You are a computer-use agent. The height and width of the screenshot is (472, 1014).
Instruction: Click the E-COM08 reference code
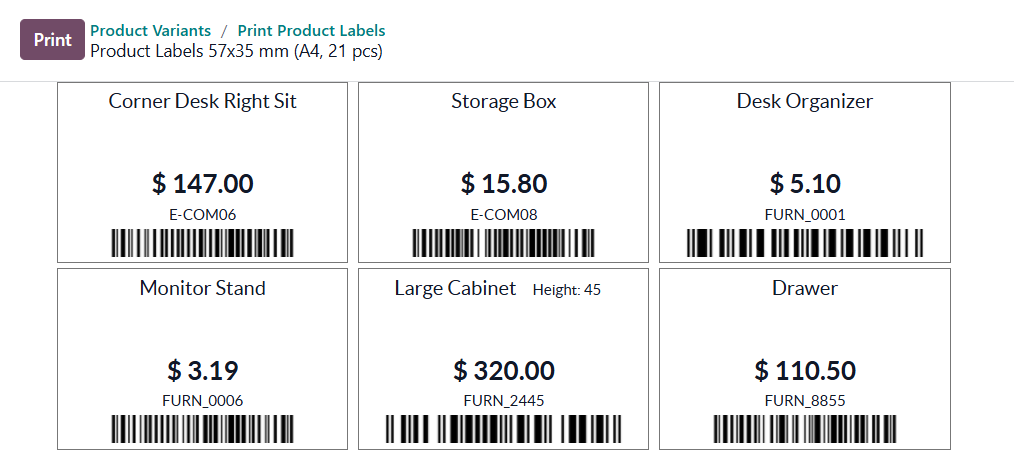coord(504,214)
